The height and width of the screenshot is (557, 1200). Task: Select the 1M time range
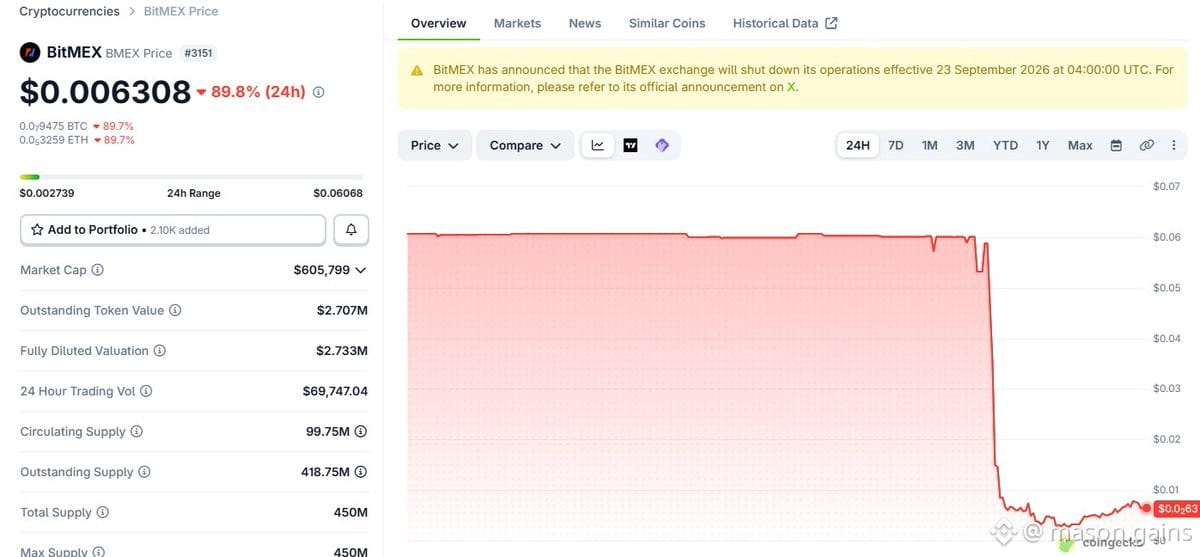tap(930, 145)
